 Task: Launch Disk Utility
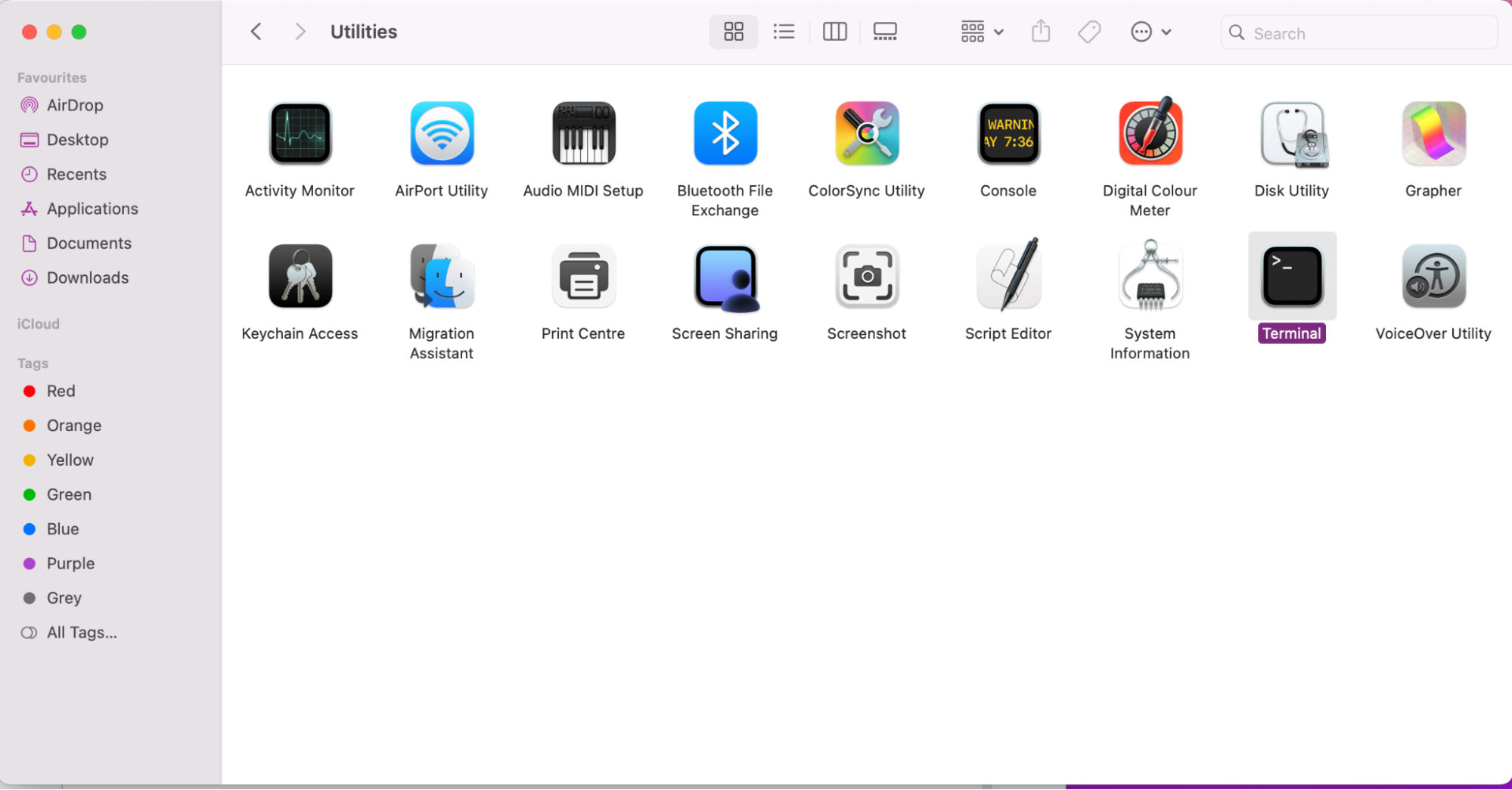point(1291,134)
